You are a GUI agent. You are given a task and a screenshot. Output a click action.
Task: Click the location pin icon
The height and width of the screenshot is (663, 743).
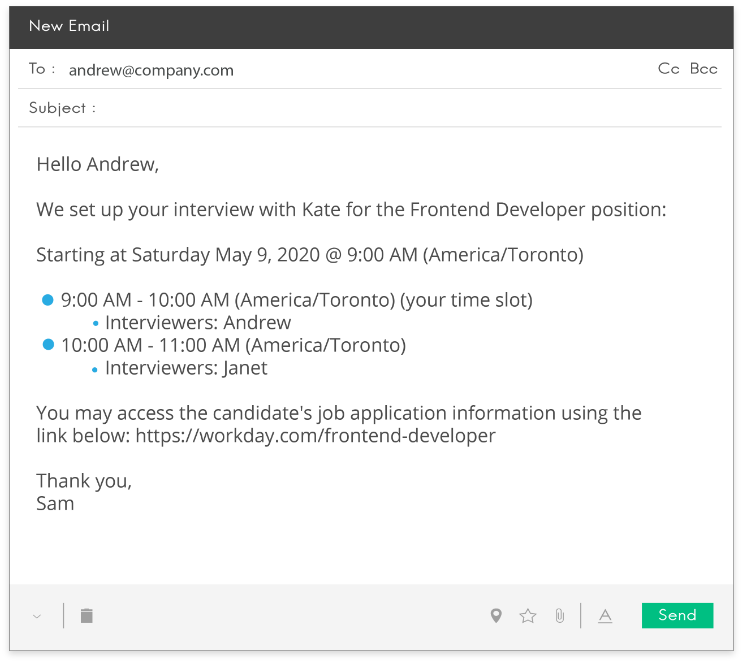(496, 616)
